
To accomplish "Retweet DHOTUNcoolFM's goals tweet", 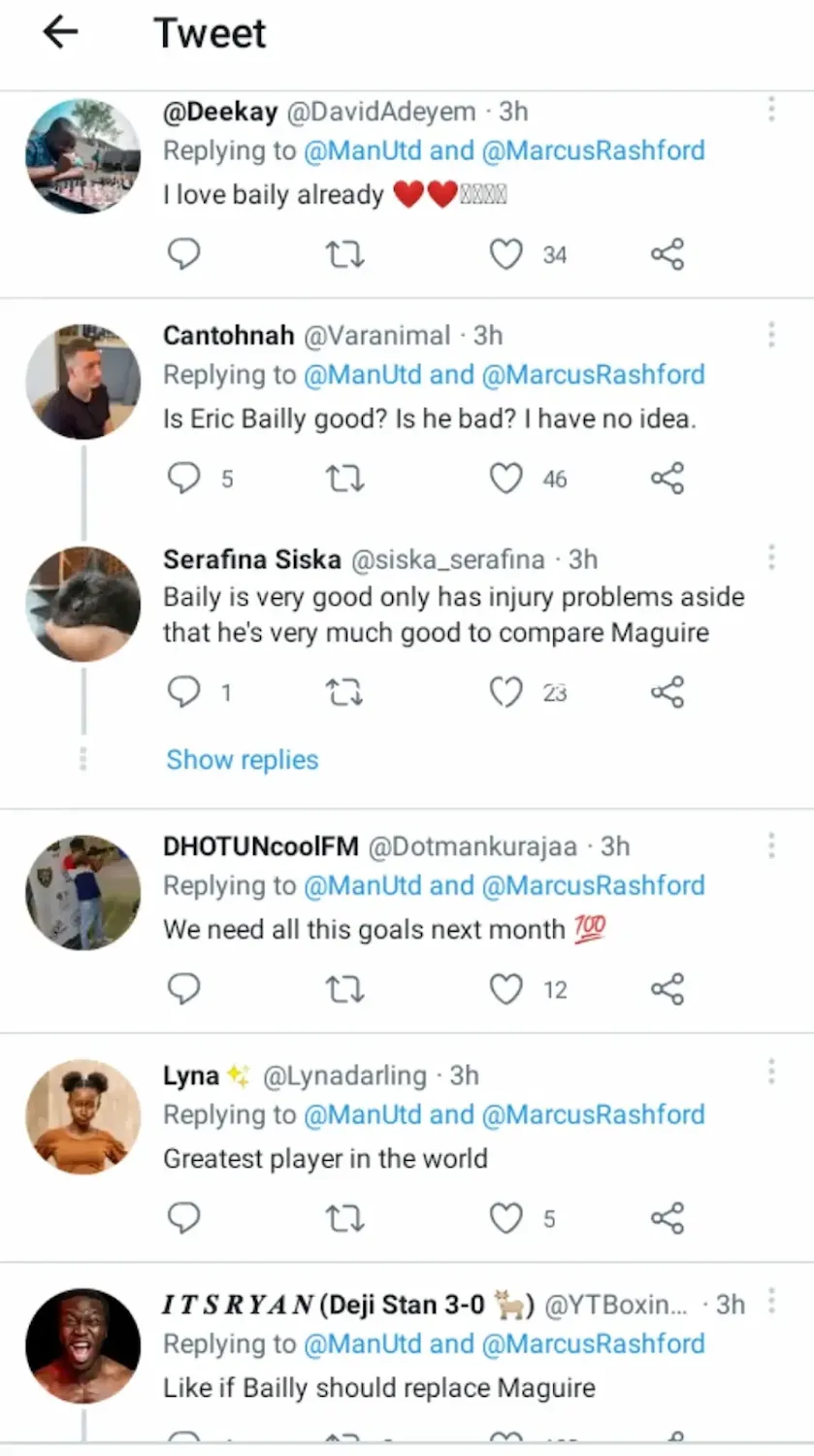I will (x=344, y=989).
